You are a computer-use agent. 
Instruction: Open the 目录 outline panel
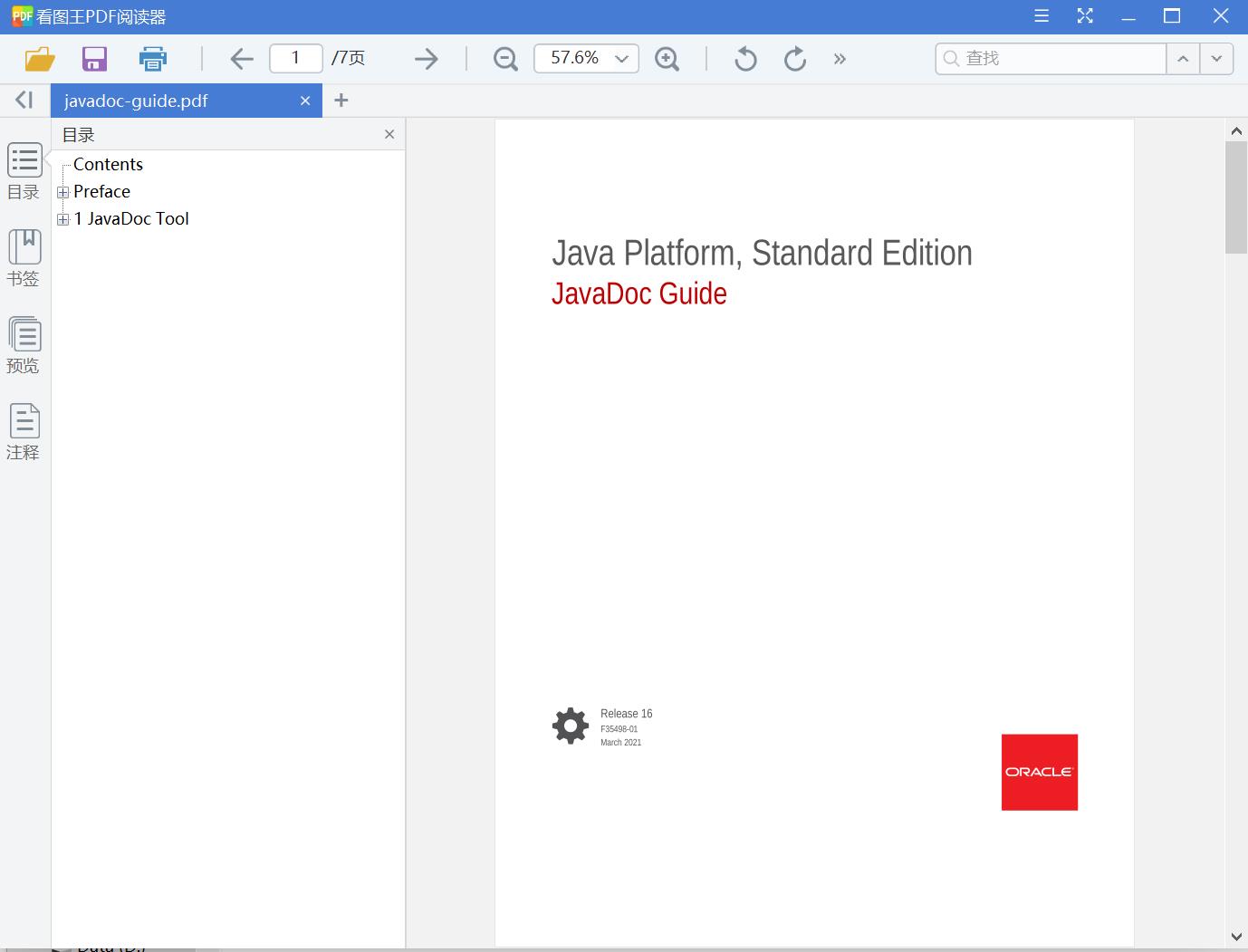click(24, 171)
